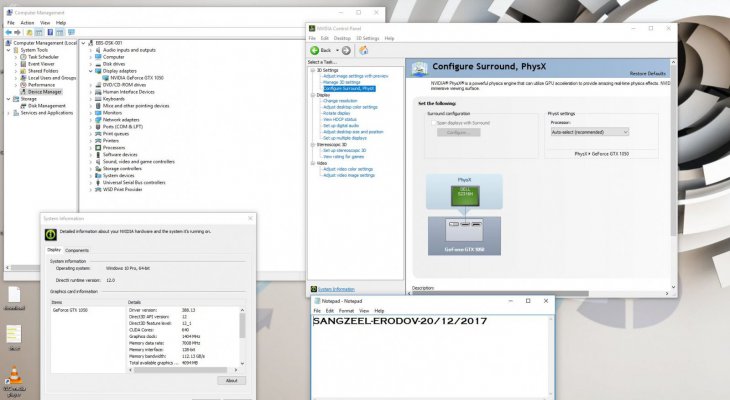
Task: Collapse the Storage node in Computer Management
Action: pyautogui.click(x=8, y=99)
